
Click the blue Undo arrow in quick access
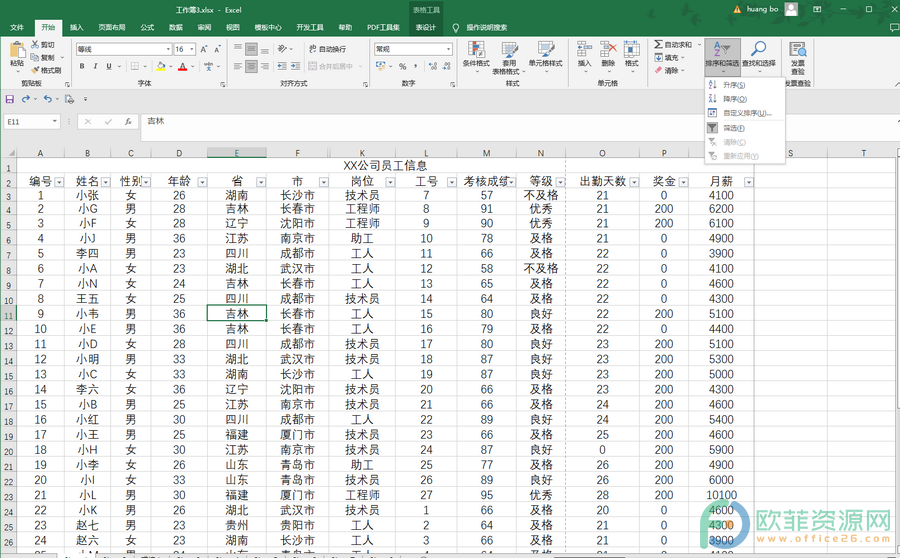pos(48,99)
